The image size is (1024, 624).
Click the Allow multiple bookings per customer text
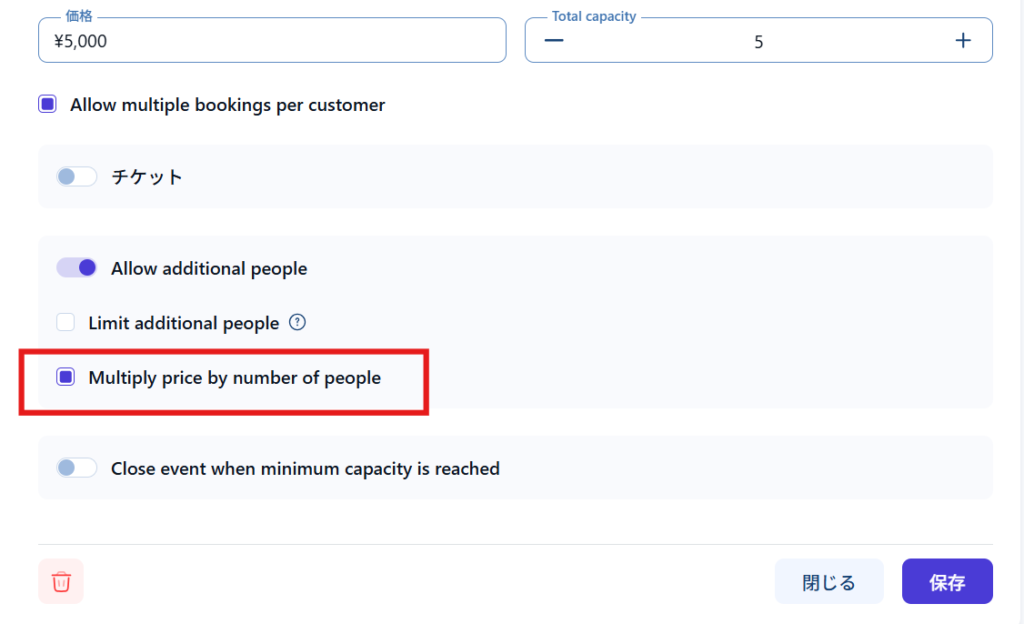[227, 105]
